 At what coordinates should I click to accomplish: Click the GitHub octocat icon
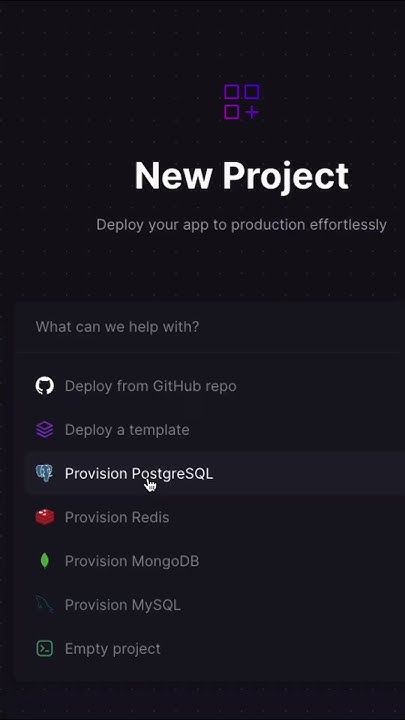45,386
